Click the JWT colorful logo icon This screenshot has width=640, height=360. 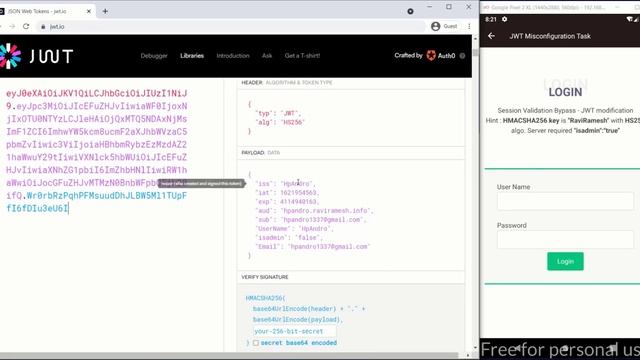pos(10,56)
